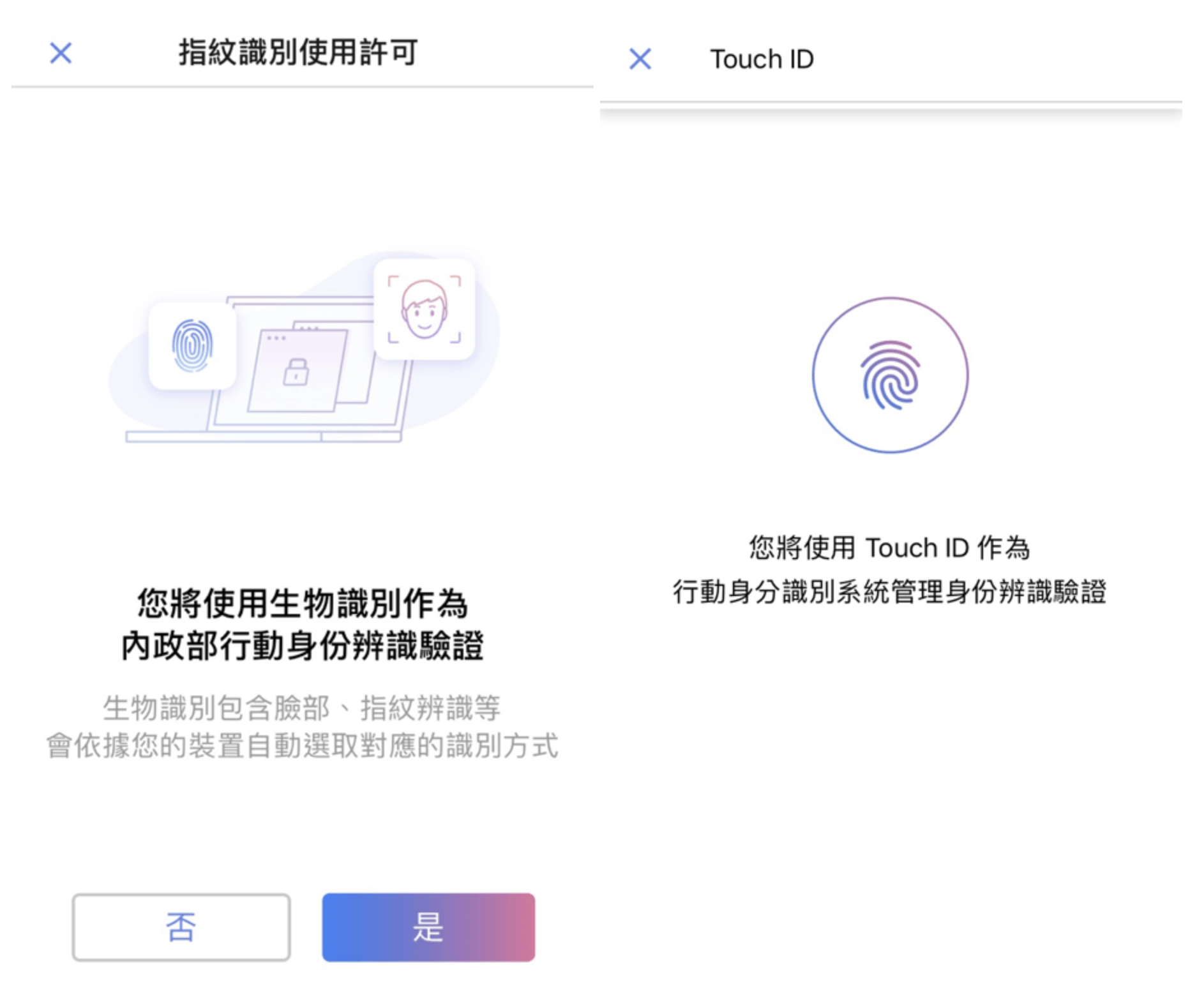The height and width of the screenshot is (993, 1204).
Task: Tap the gray text 生物識別包含臉部、指紋辨識等
Action: pos(302,708)
